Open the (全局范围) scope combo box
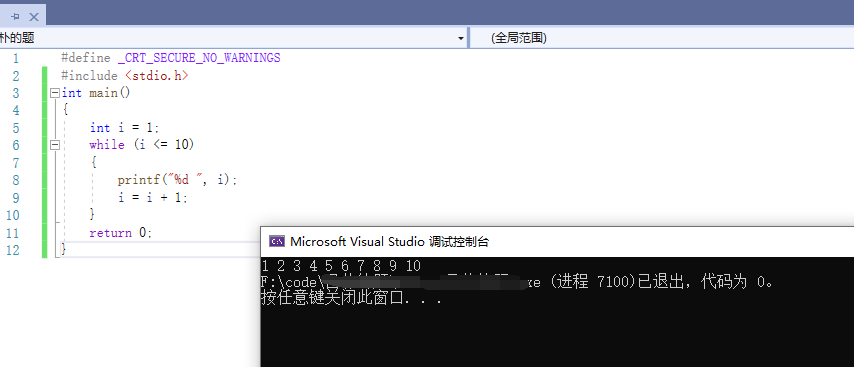The height and width of the screenshot is (367, 854). 661,38
